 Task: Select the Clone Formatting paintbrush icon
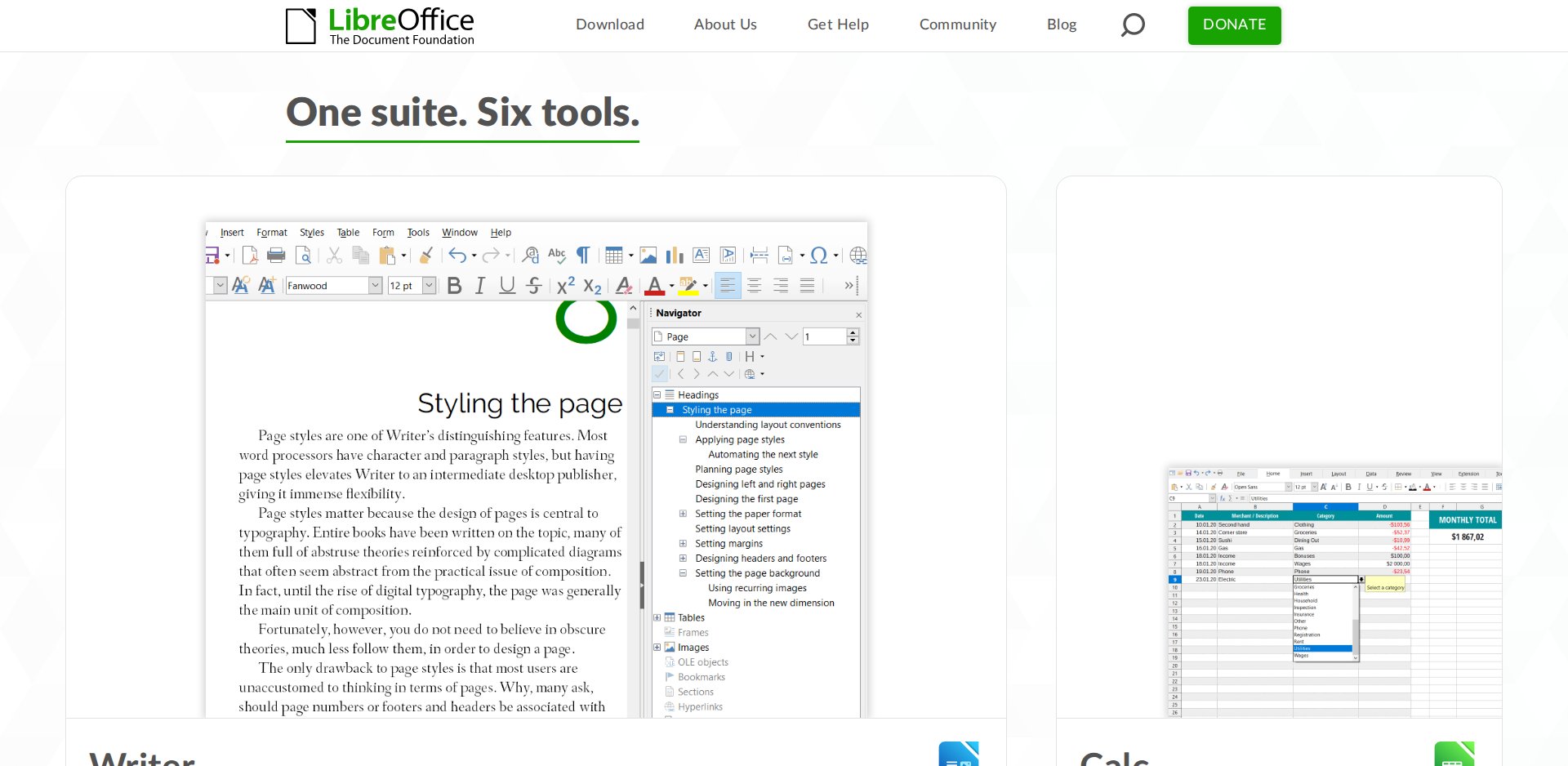click(425, 256)
